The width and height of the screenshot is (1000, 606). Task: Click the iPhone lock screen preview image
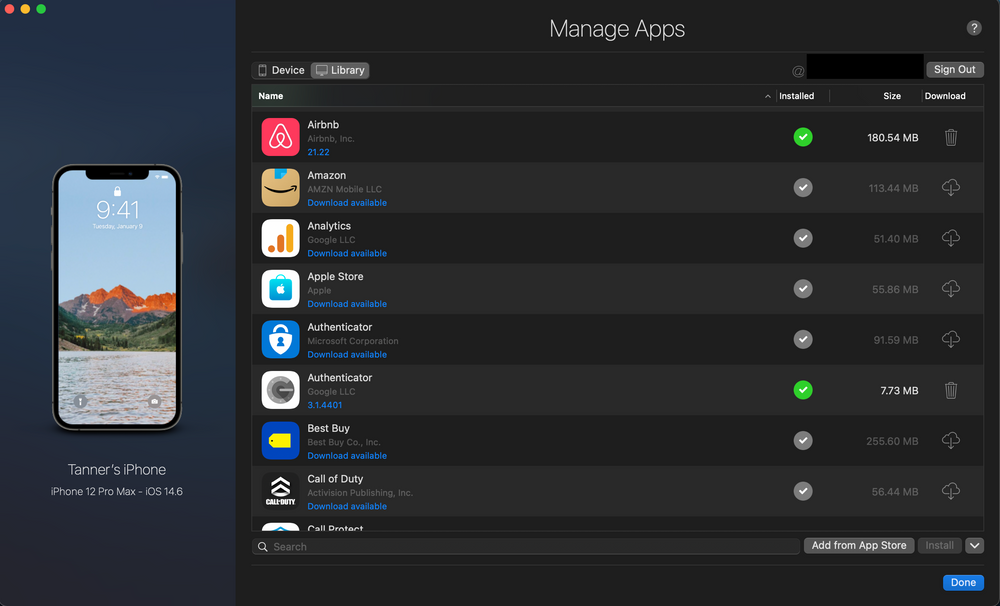pyautogui.click(x=117, y=297)
